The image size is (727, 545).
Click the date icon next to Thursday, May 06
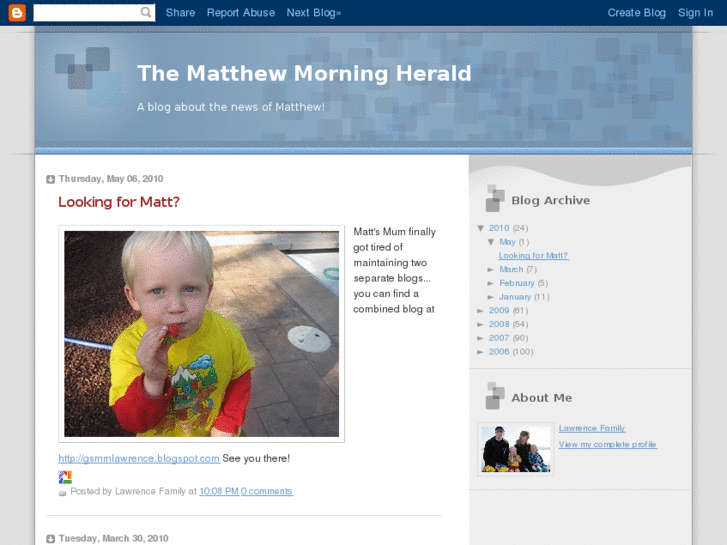pyautogui.click(x=51, y=180)
